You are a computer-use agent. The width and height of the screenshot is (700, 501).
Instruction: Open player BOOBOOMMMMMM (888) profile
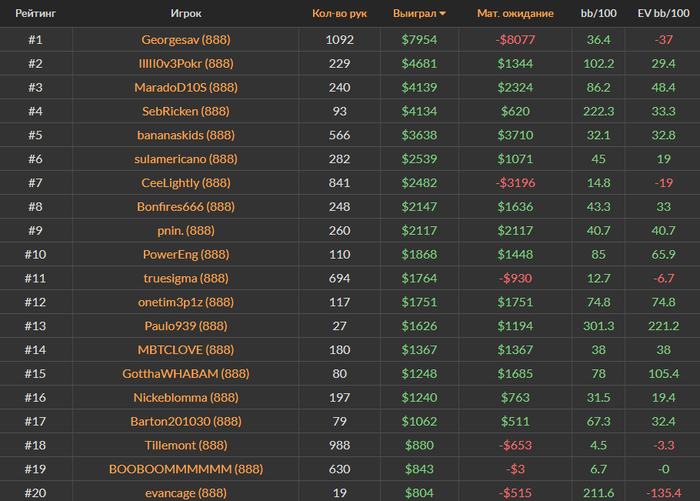(186, 469)
